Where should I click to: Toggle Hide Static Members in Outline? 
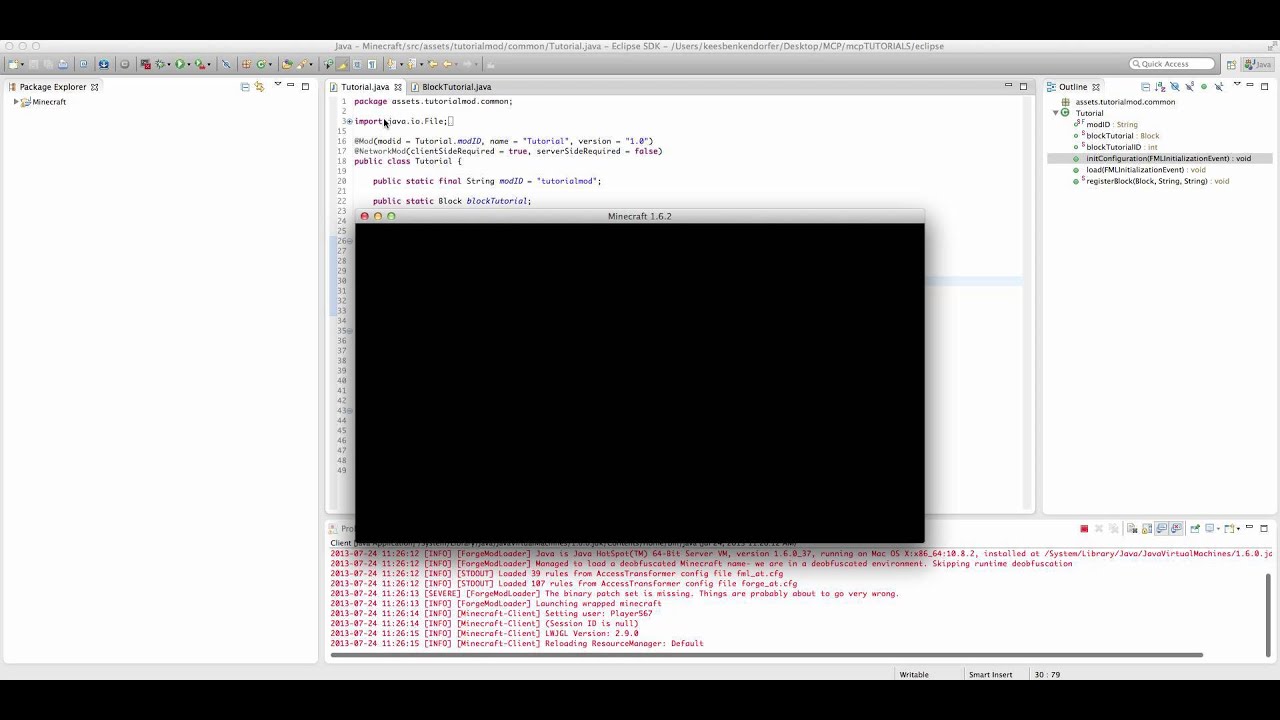click(x=1190, y=87)
